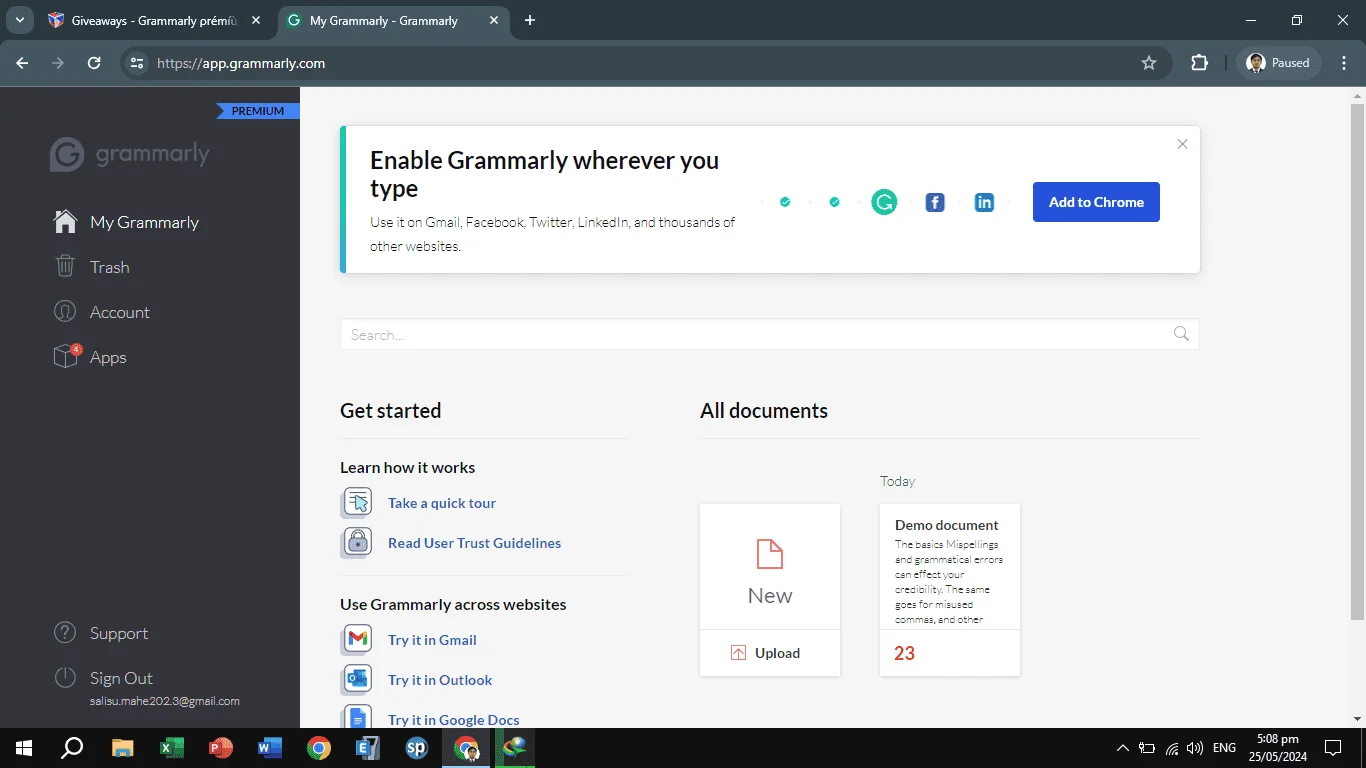This screenshot has width=1366, height=768.
Task: Click the Upload arrow icon
Action: click(738, 653)
